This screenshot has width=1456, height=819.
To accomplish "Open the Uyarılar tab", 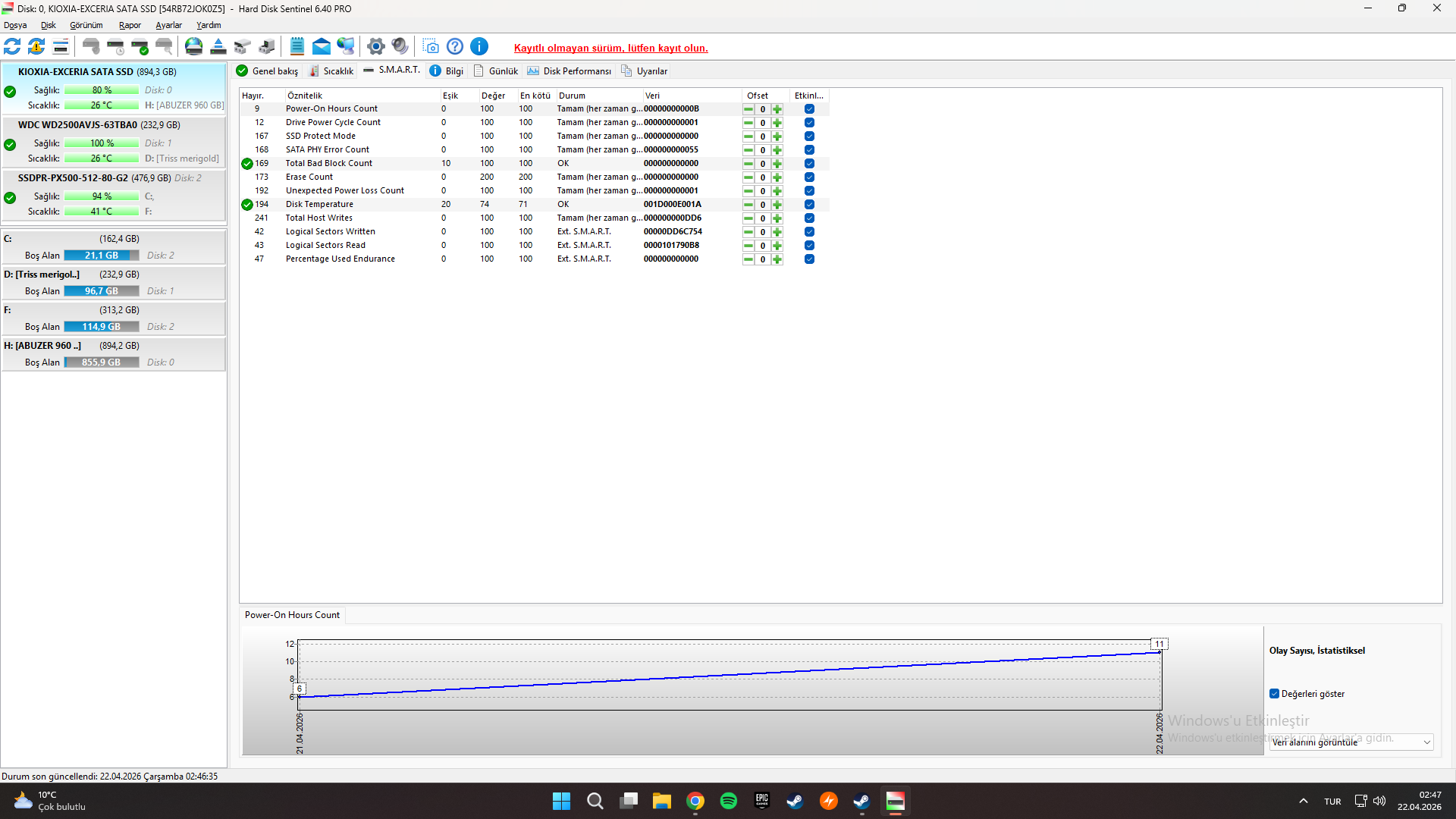I will coord(645,71).
